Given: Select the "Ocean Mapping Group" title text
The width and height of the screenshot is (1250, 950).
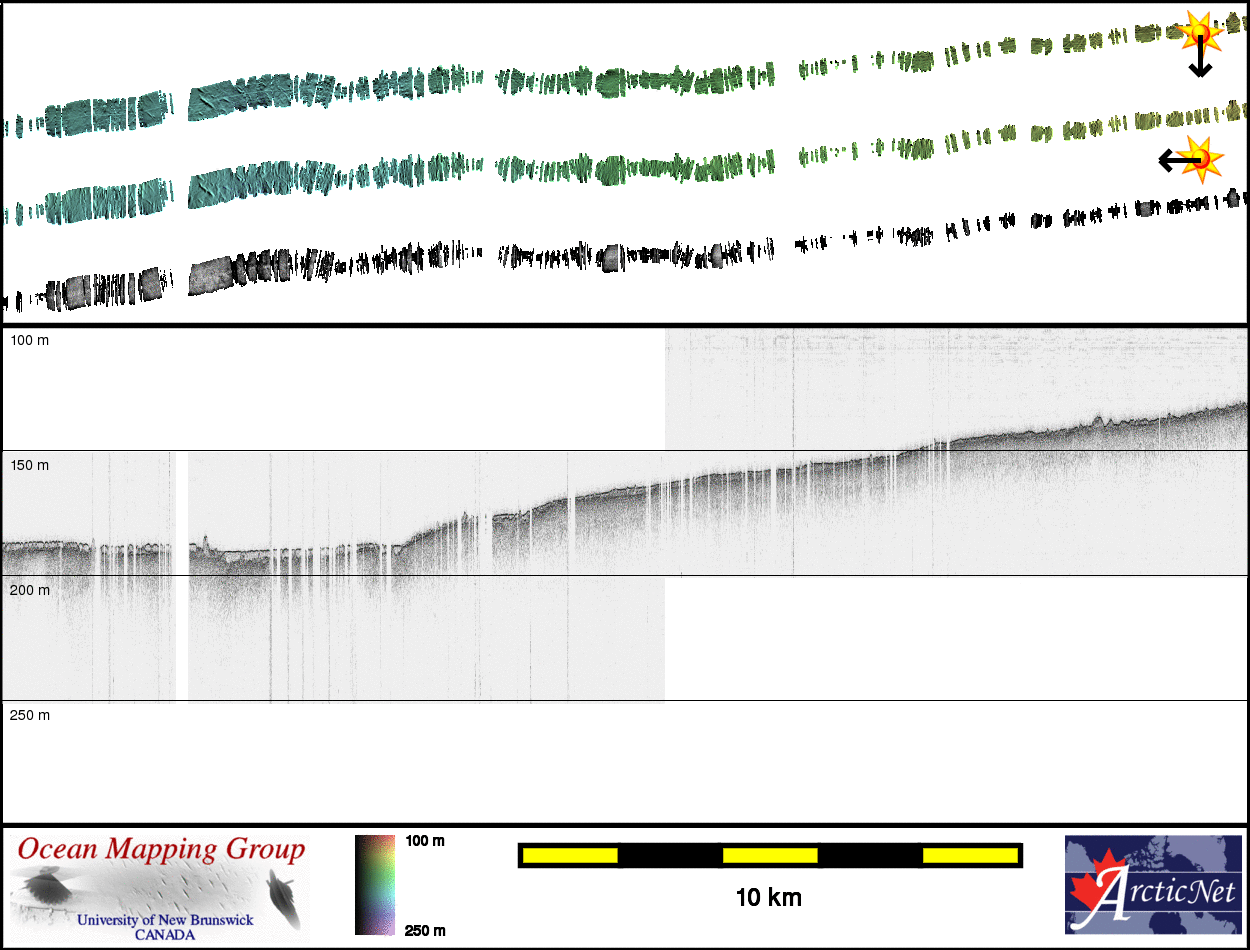Looking at the screenshot, I should coord(160,850).
